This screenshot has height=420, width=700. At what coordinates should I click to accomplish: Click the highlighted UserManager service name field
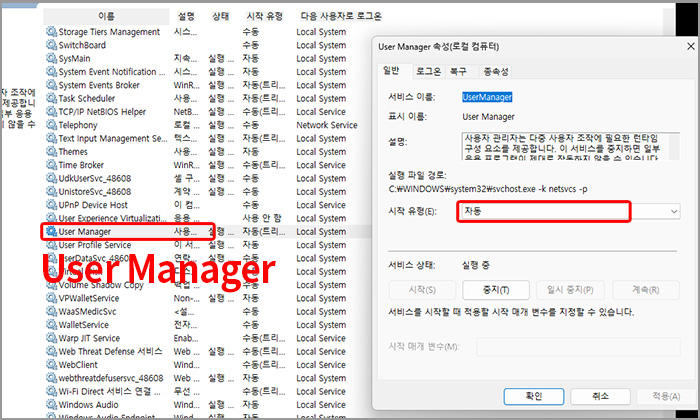click(488, 96)
